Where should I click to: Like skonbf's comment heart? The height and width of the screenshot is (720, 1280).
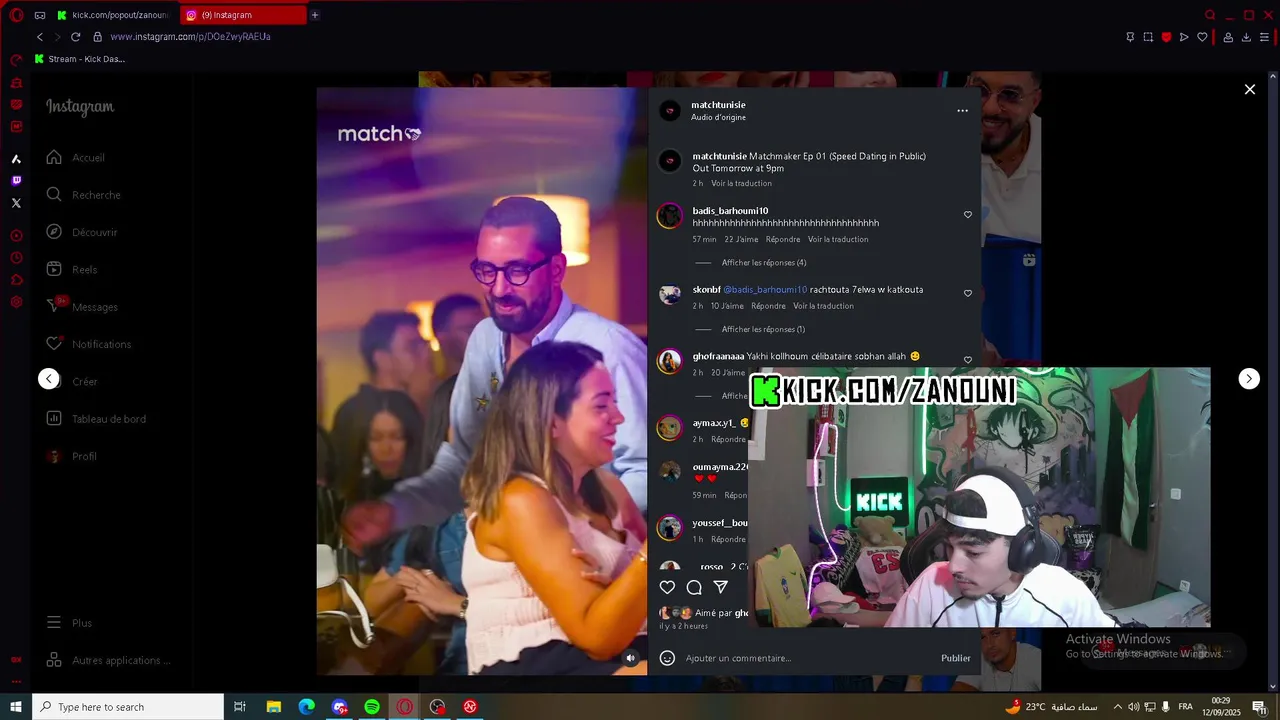pyautogui.click(x=967, y=294)
